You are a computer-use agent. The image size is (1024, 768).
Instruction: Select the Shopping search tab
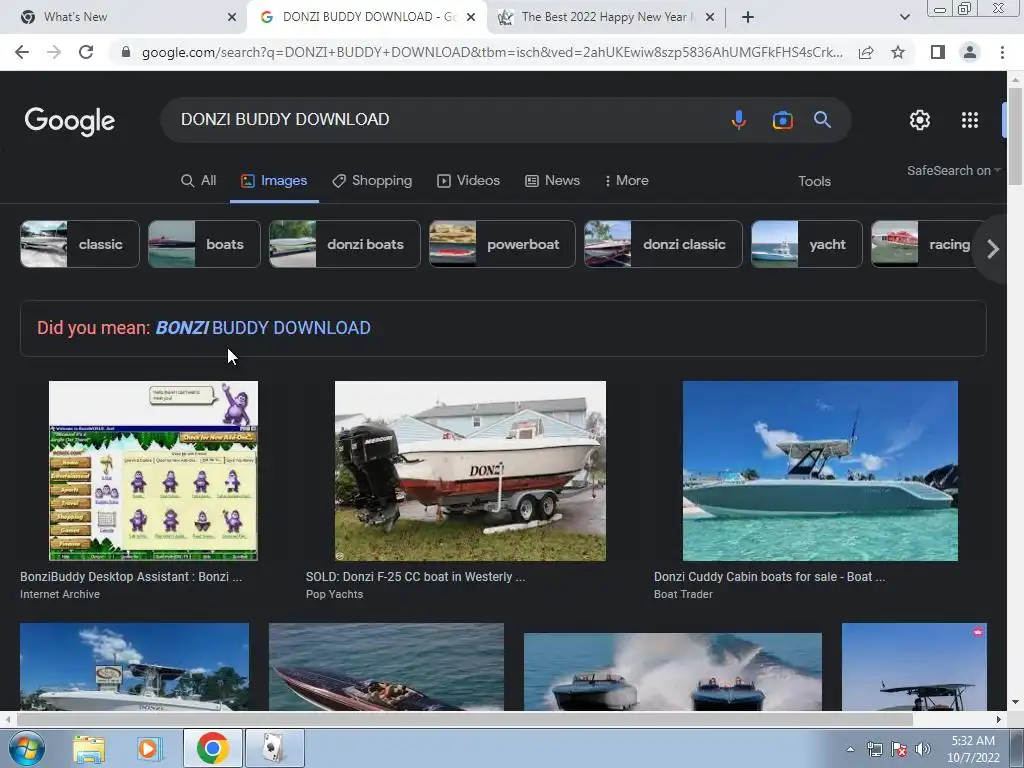coord(372,181)
